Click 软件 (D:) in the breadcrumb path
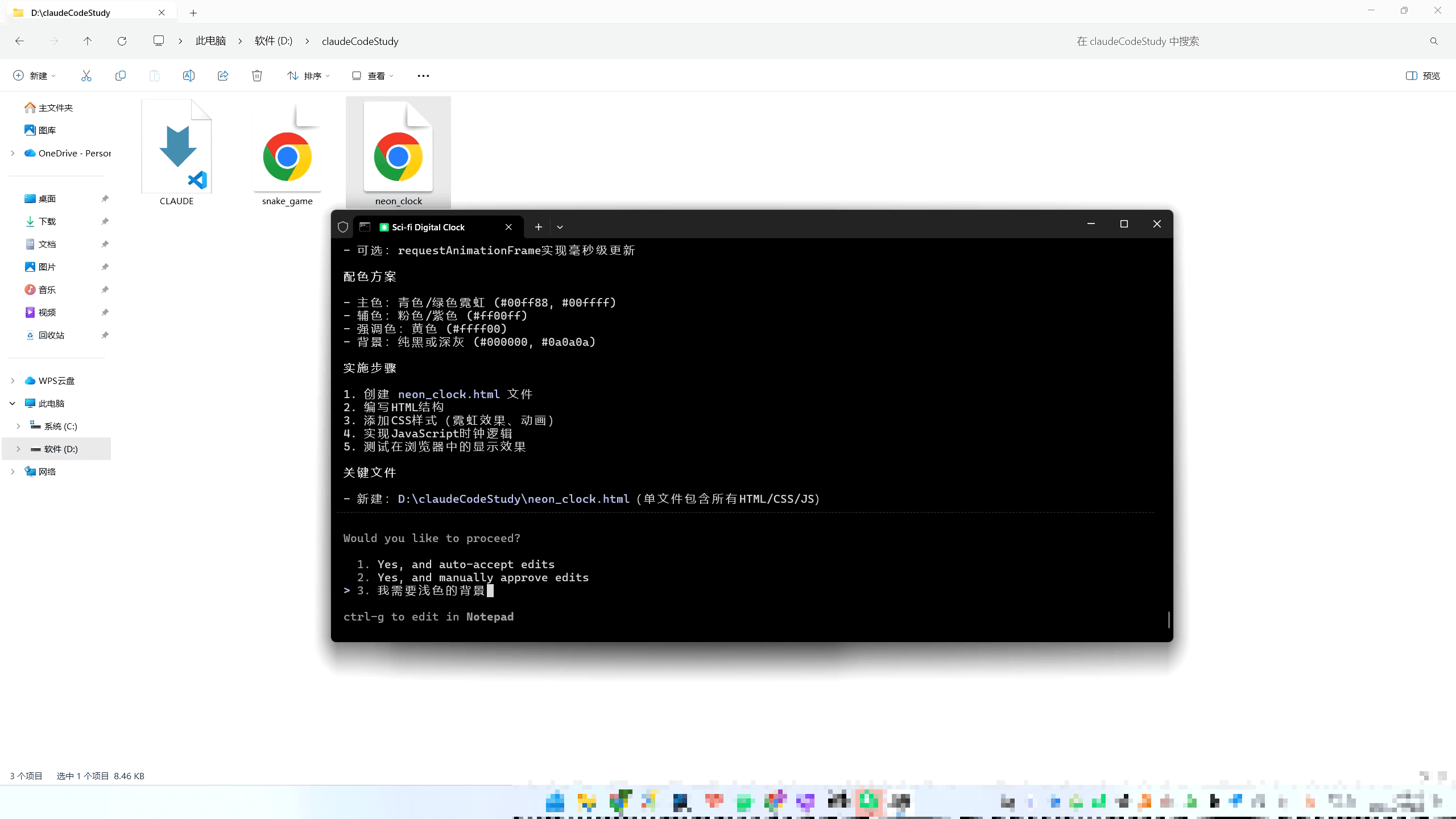This screenshot has height=819, width=1456. 274,41
